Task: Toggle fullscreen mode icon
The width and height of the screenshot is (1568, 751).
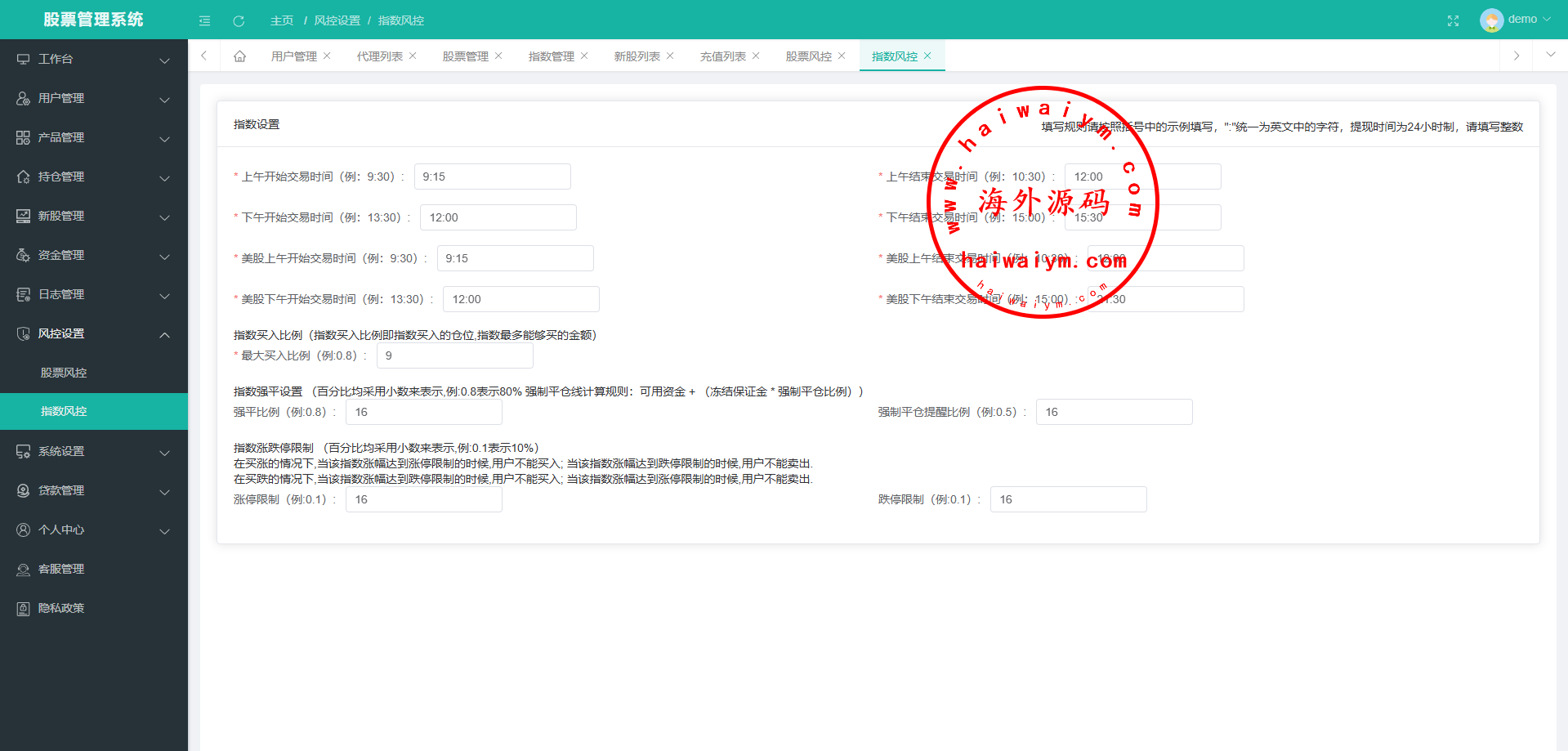Action: point(1453,20)
